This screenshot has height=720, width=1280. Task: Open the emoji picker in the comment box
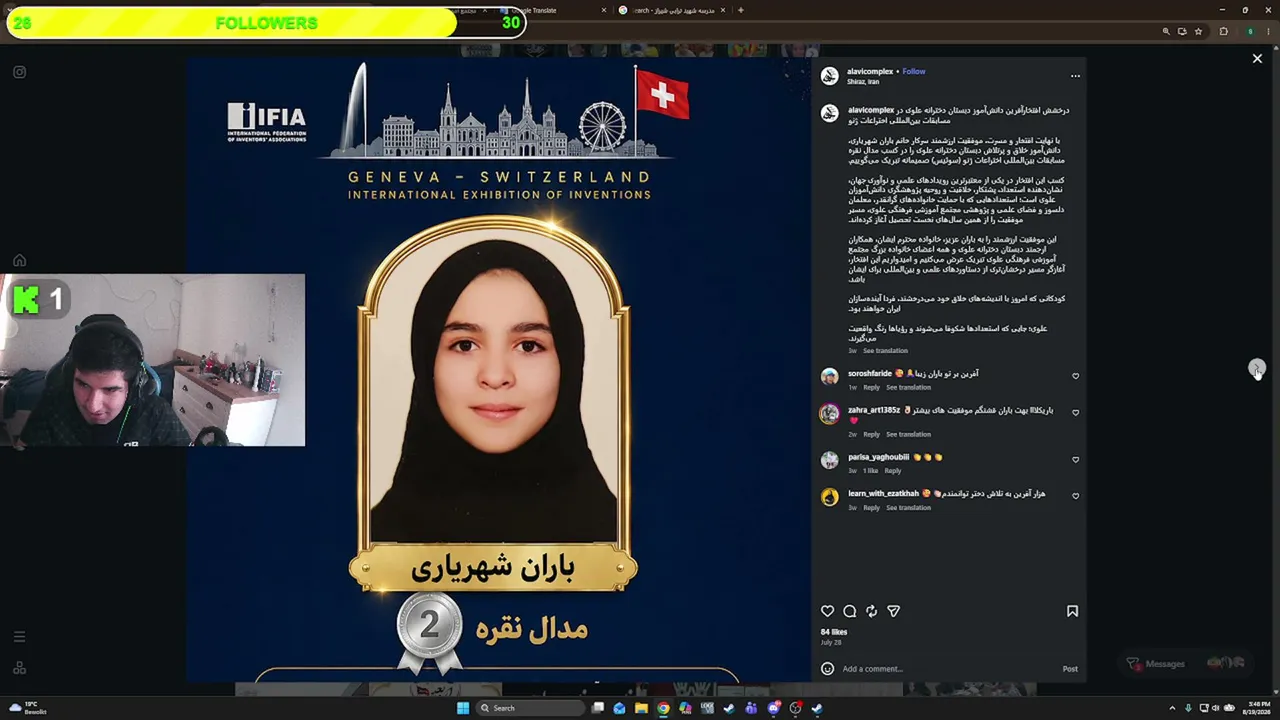pos(827,669)
